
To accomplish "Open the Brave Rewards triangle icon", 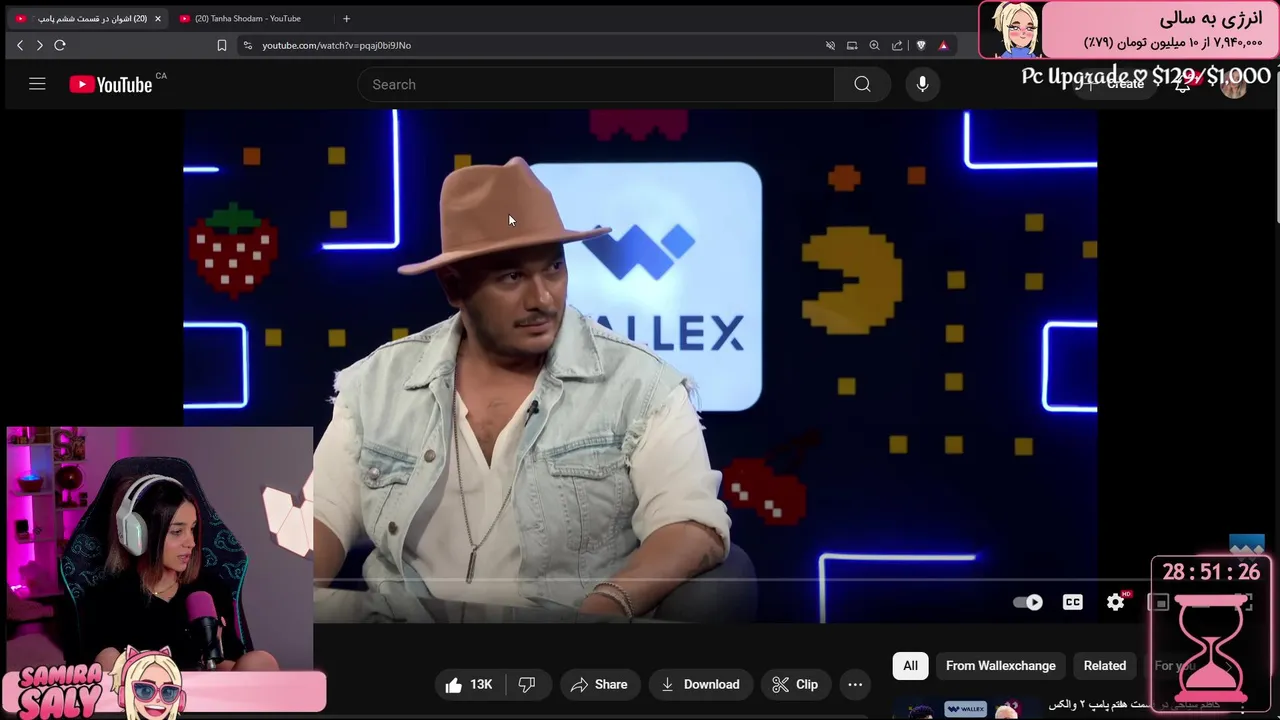I will 943,45.
